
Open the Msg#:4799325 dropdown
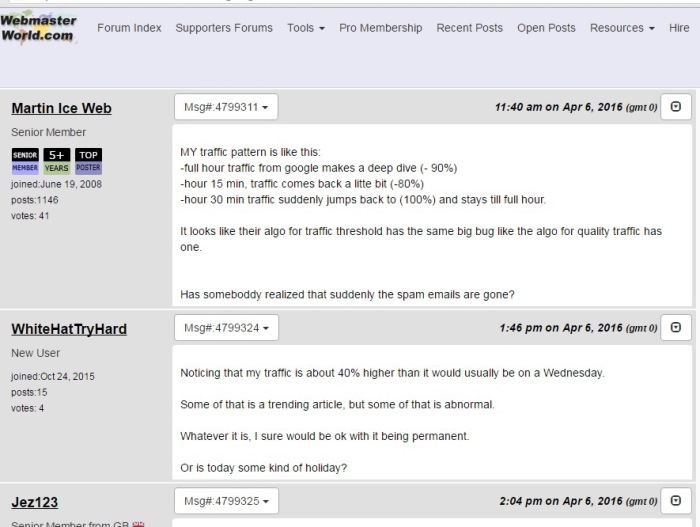[x=226, y=501]
